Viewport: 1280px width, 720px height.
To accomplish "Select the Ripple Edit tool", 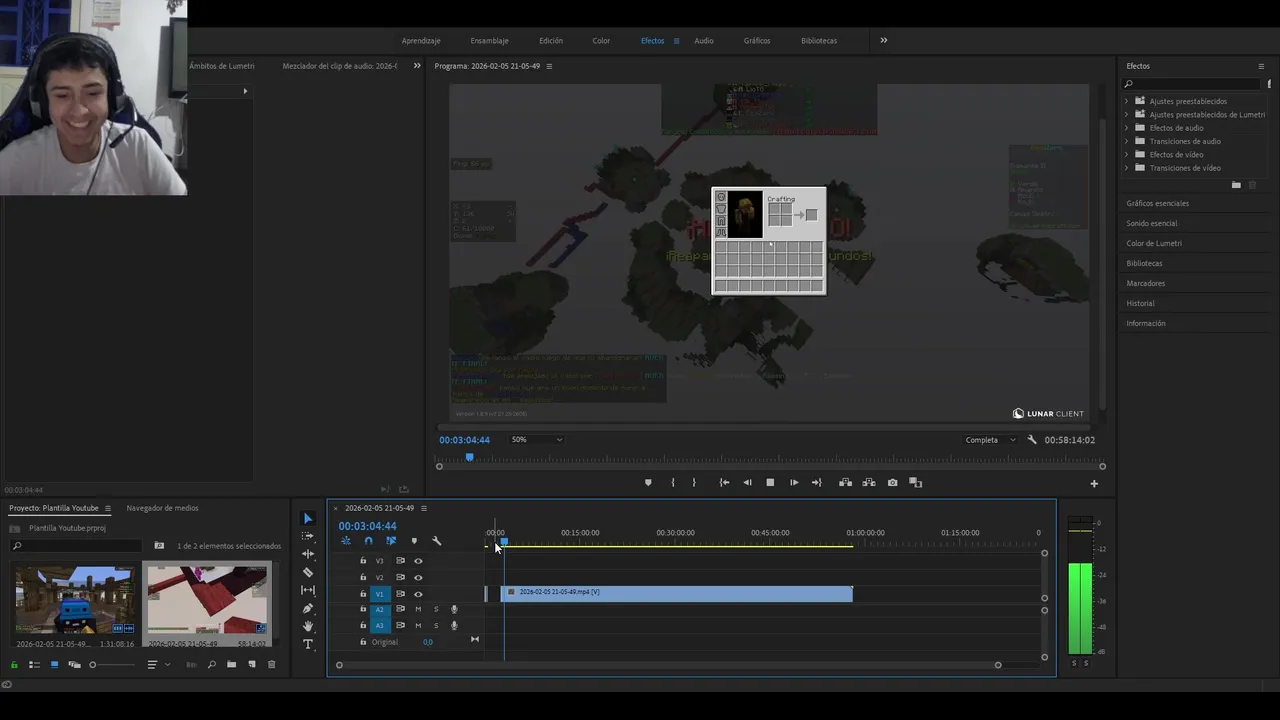I will [308, 554].
